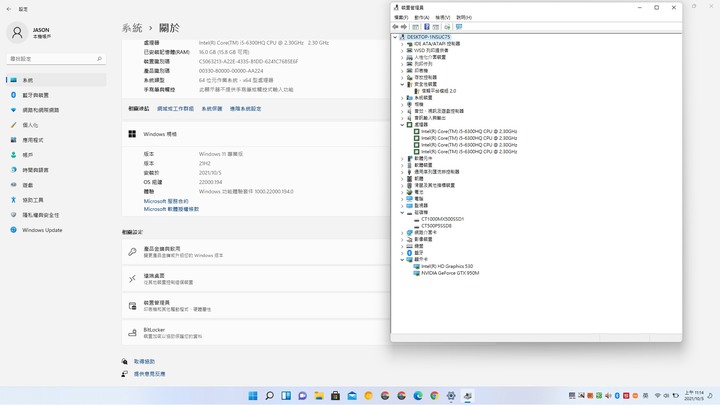Open taskbar Search magnifier
This screenshot has width=720, height=405.
[x=270, y=396]
